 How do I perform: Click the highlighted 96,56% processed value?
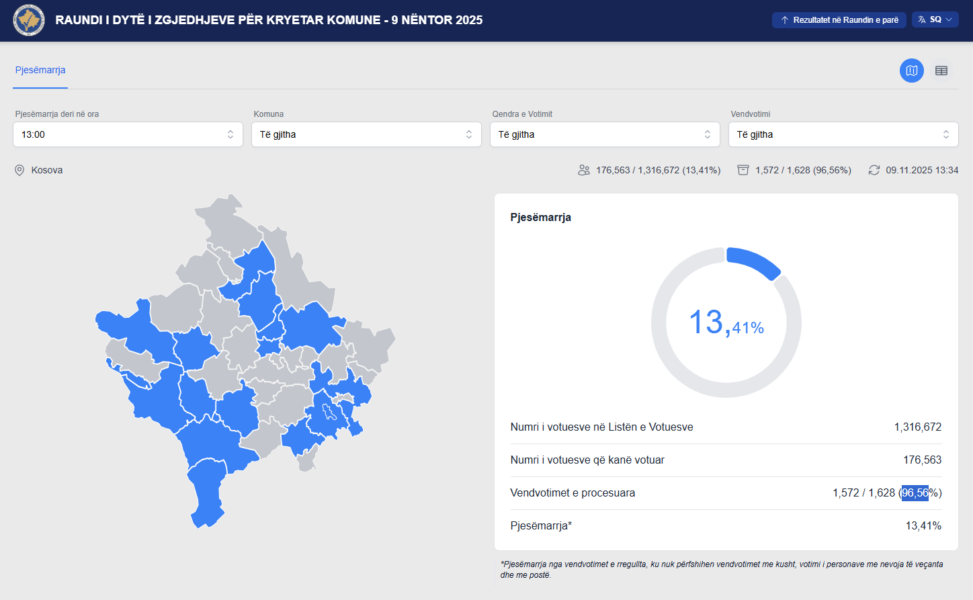[915, 493]
